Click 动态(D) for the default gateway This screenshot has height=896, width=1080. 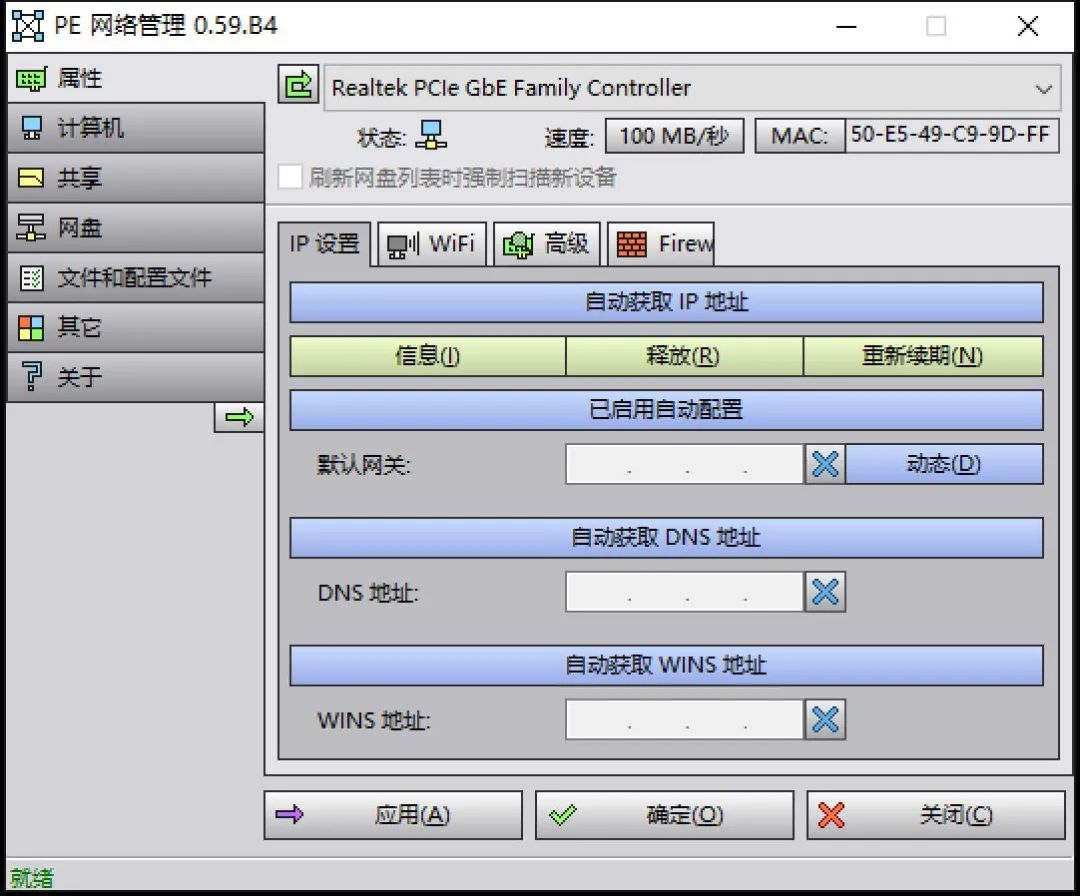click(x=944, y=463)
